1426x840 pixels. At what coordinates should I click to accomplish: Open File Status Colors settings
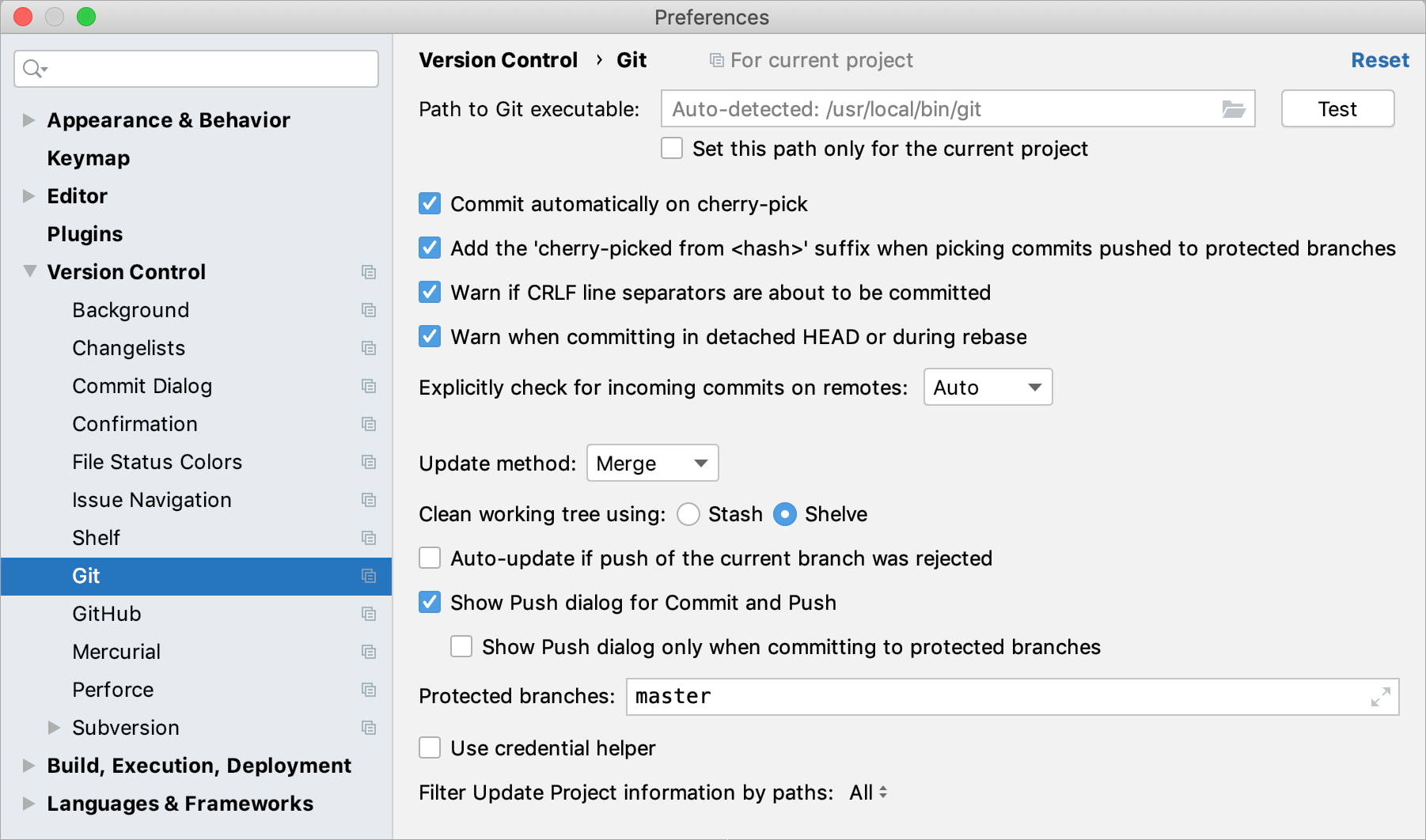[x=157, y=462]
